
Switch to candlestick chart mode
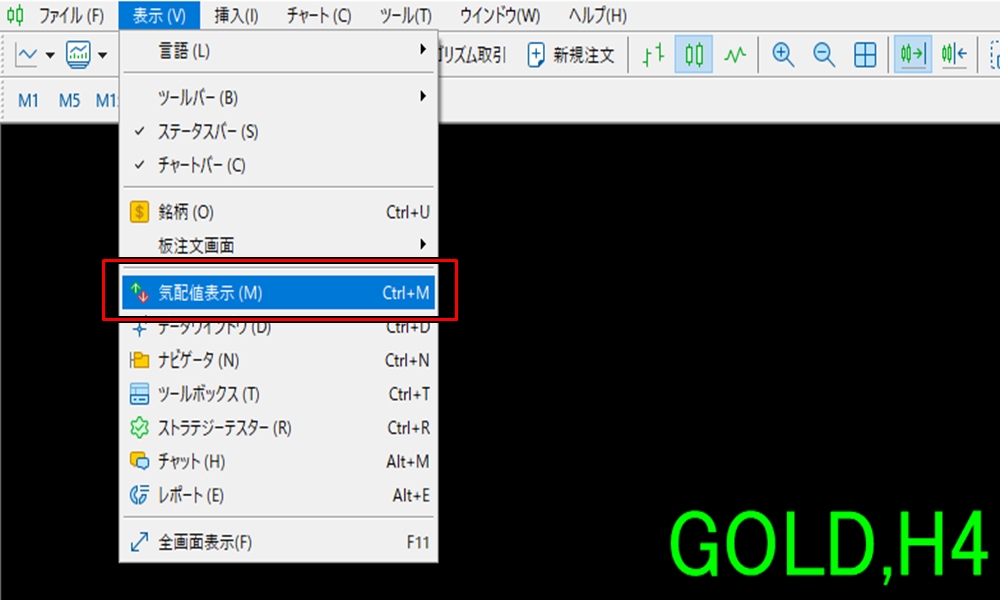694,56
